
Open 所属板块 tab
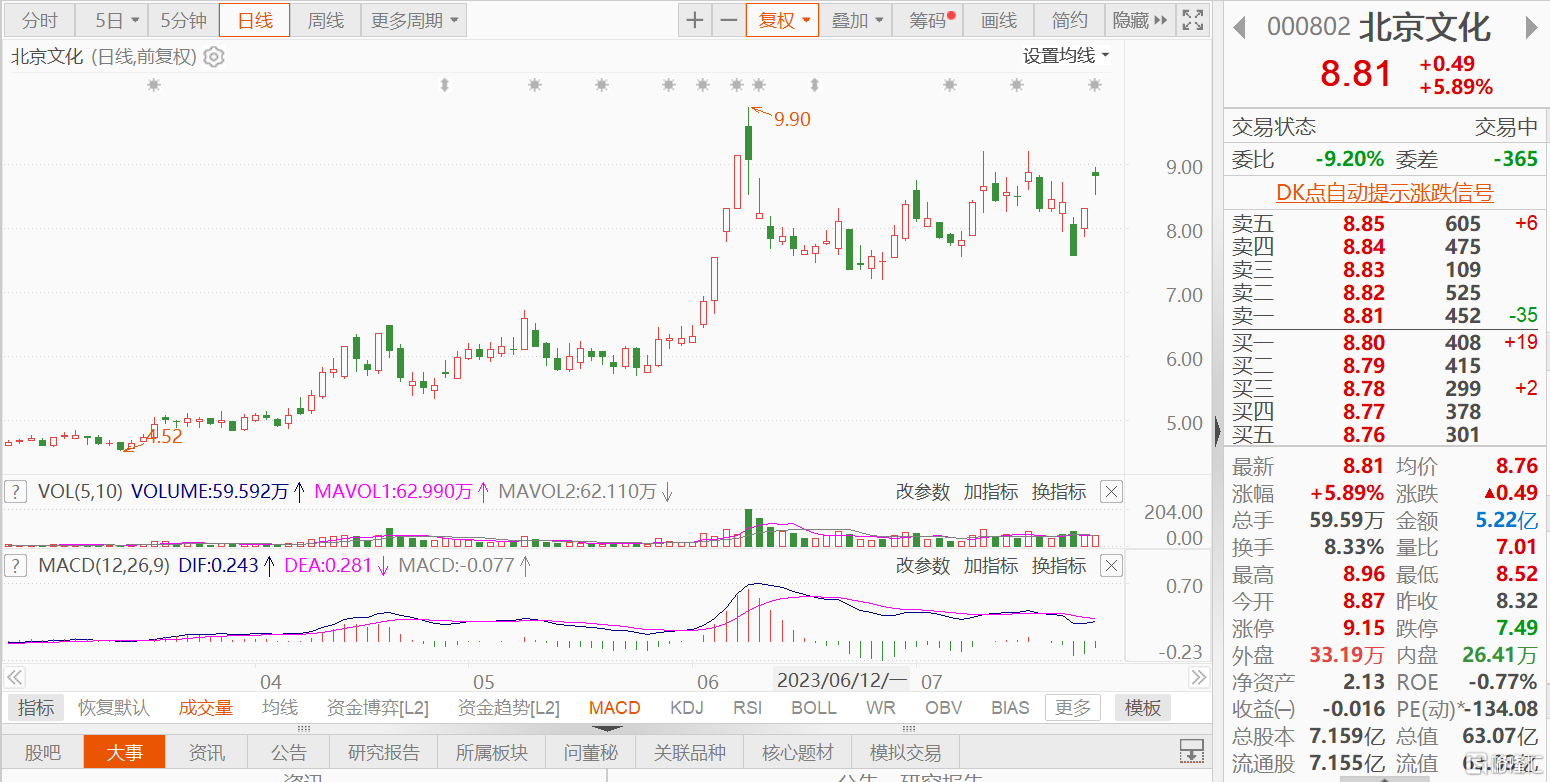tap(491, 752)
